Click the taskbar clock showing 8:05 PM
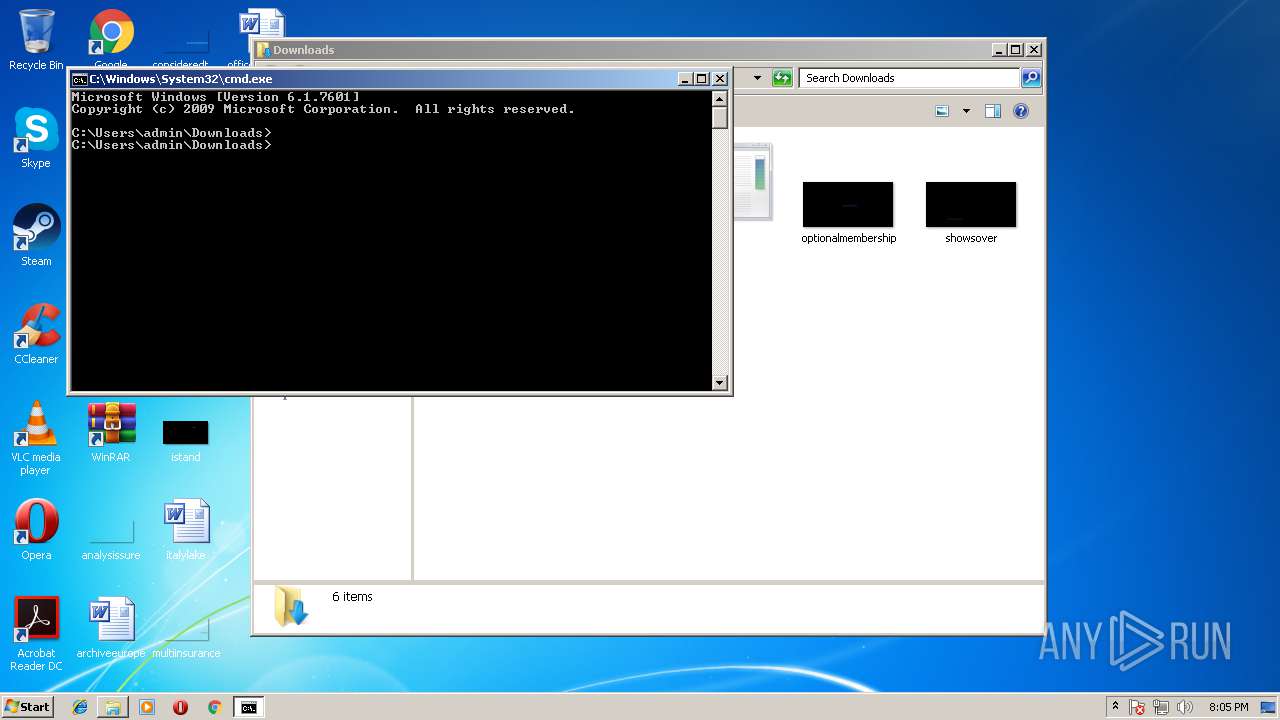The image size is (1280, 720). [x=1228, y=707]
